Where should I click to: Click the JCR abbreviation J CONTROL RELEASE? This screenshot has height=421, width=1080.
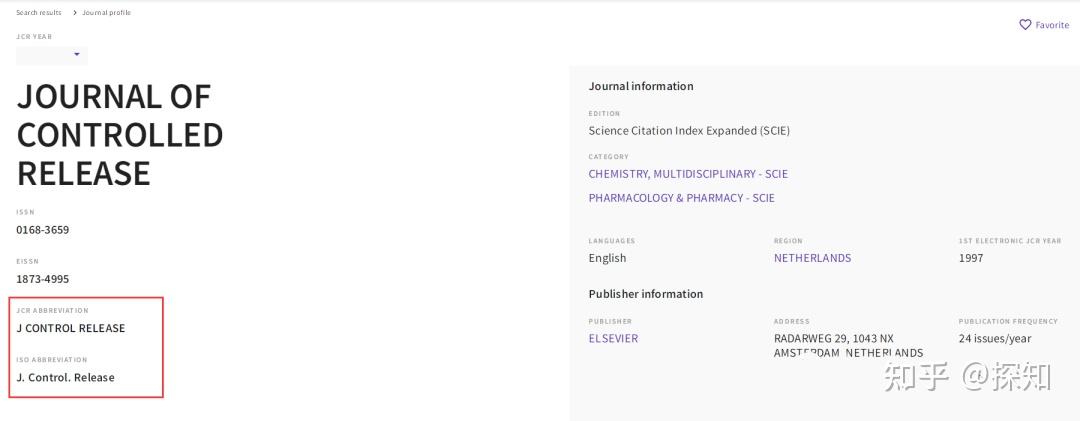[71, 328]
